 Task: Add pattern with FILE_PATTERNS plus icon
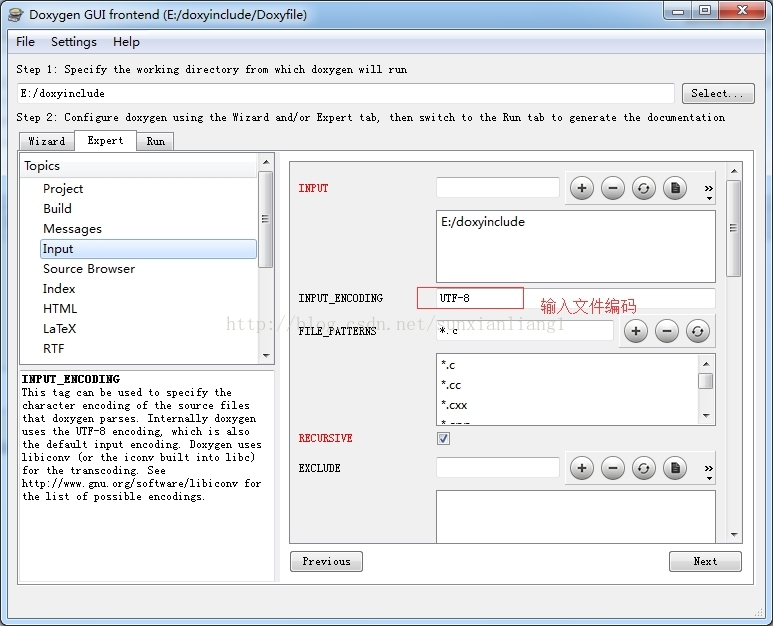point(635,331)
